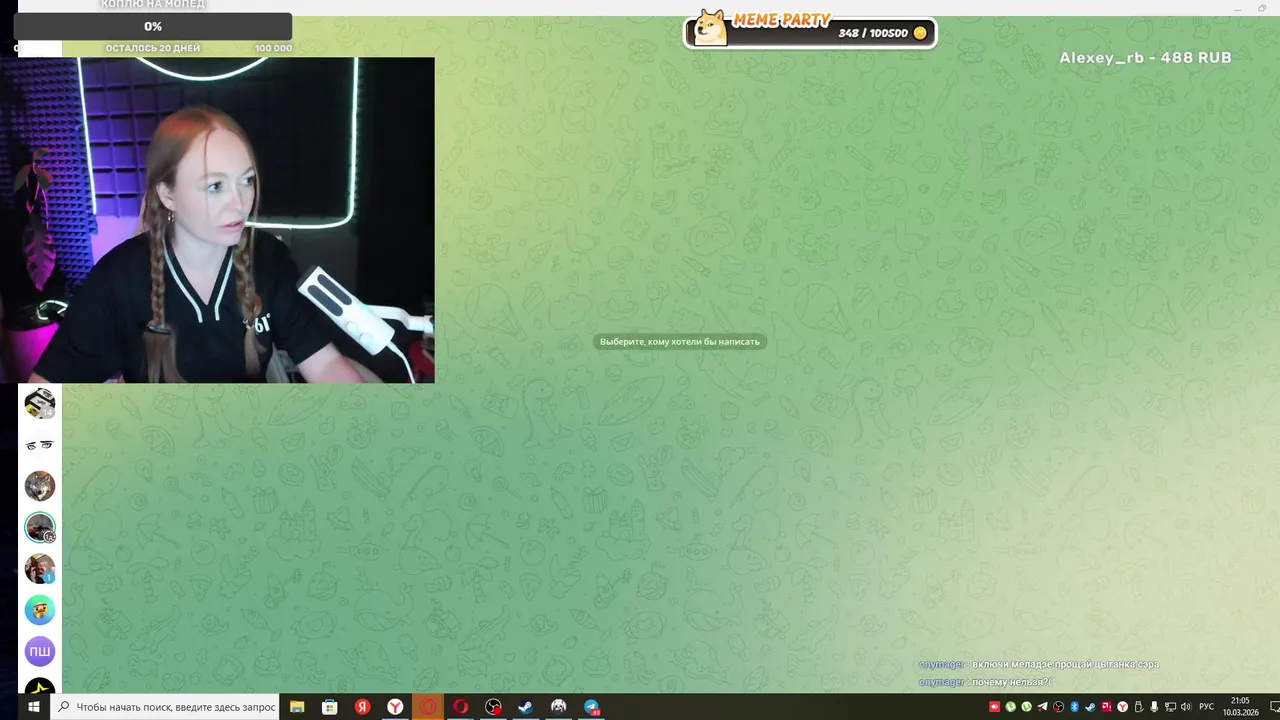Open the red Yandex taskbar icon
This screenshot has height=720, width=1280.
[363, 707]
